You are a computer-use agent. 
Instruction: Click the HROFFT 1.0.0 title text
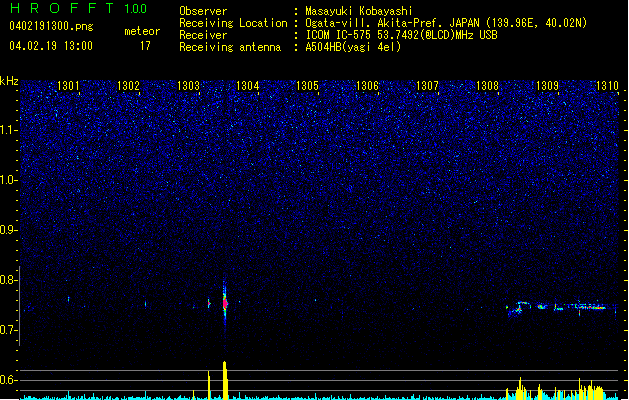78,8
